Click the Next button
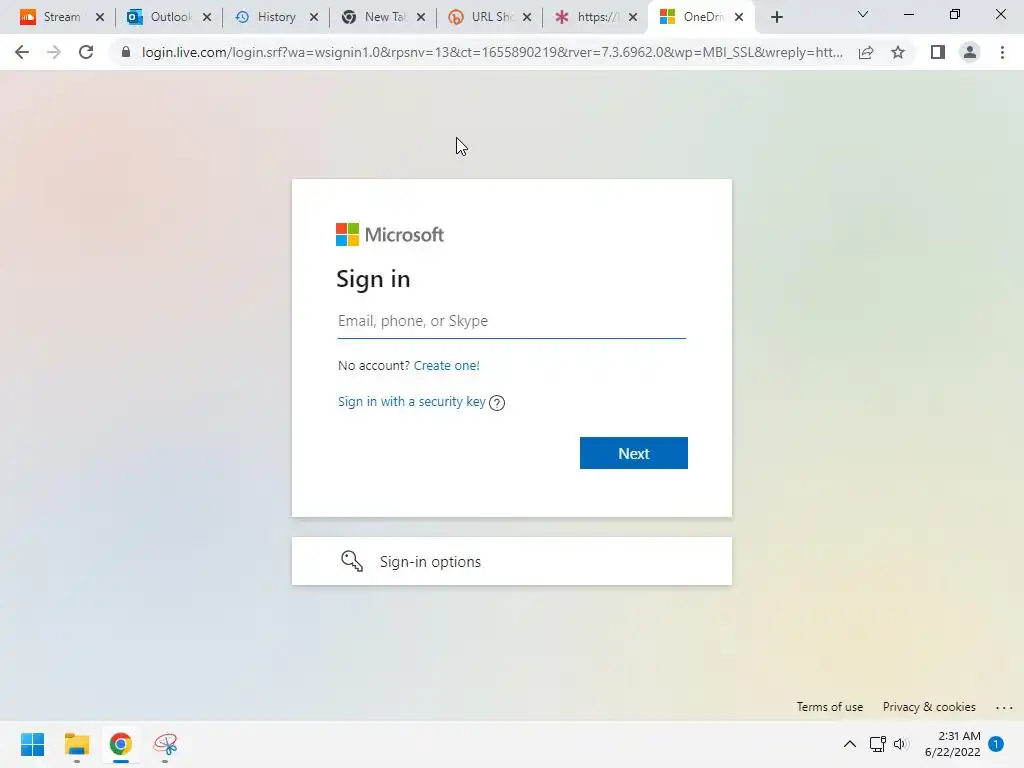This screenshot has width=1024, height=768. [x=633, y=453]
